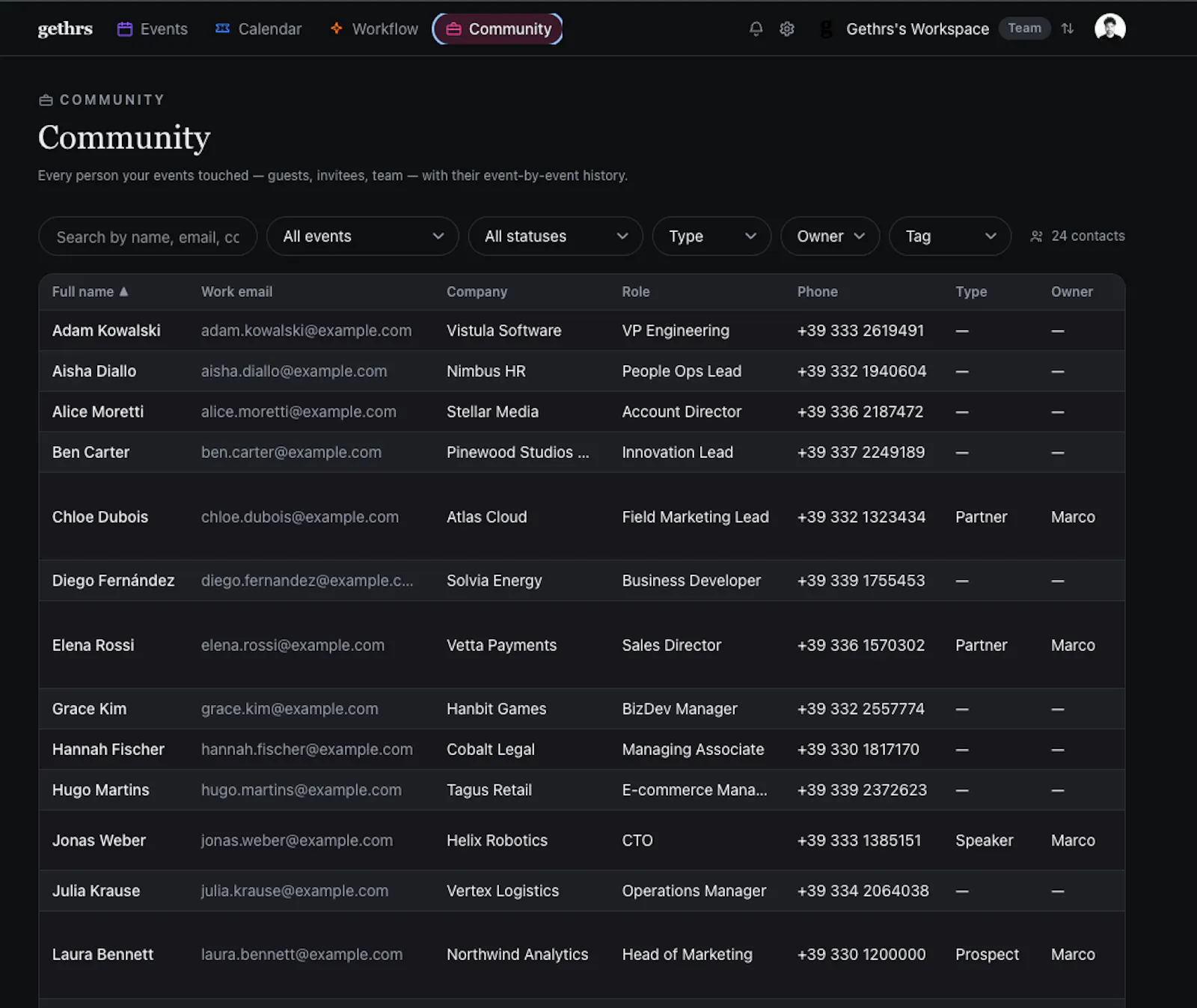Click Gethrs's Workspace name
The height and width of the screenshot is (1008, 1197).
click(x=917, y=29)
